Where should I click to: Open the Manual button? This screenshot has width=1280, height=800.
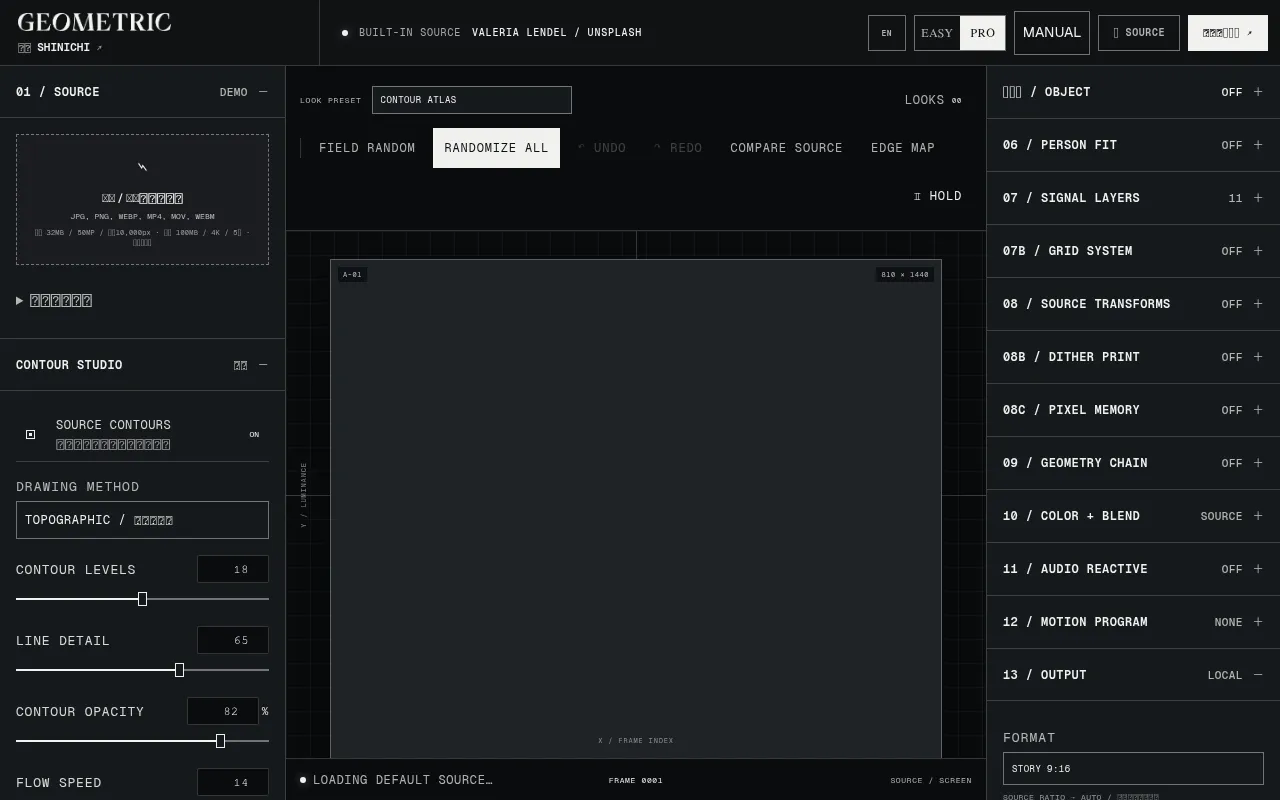point(1052,33)
